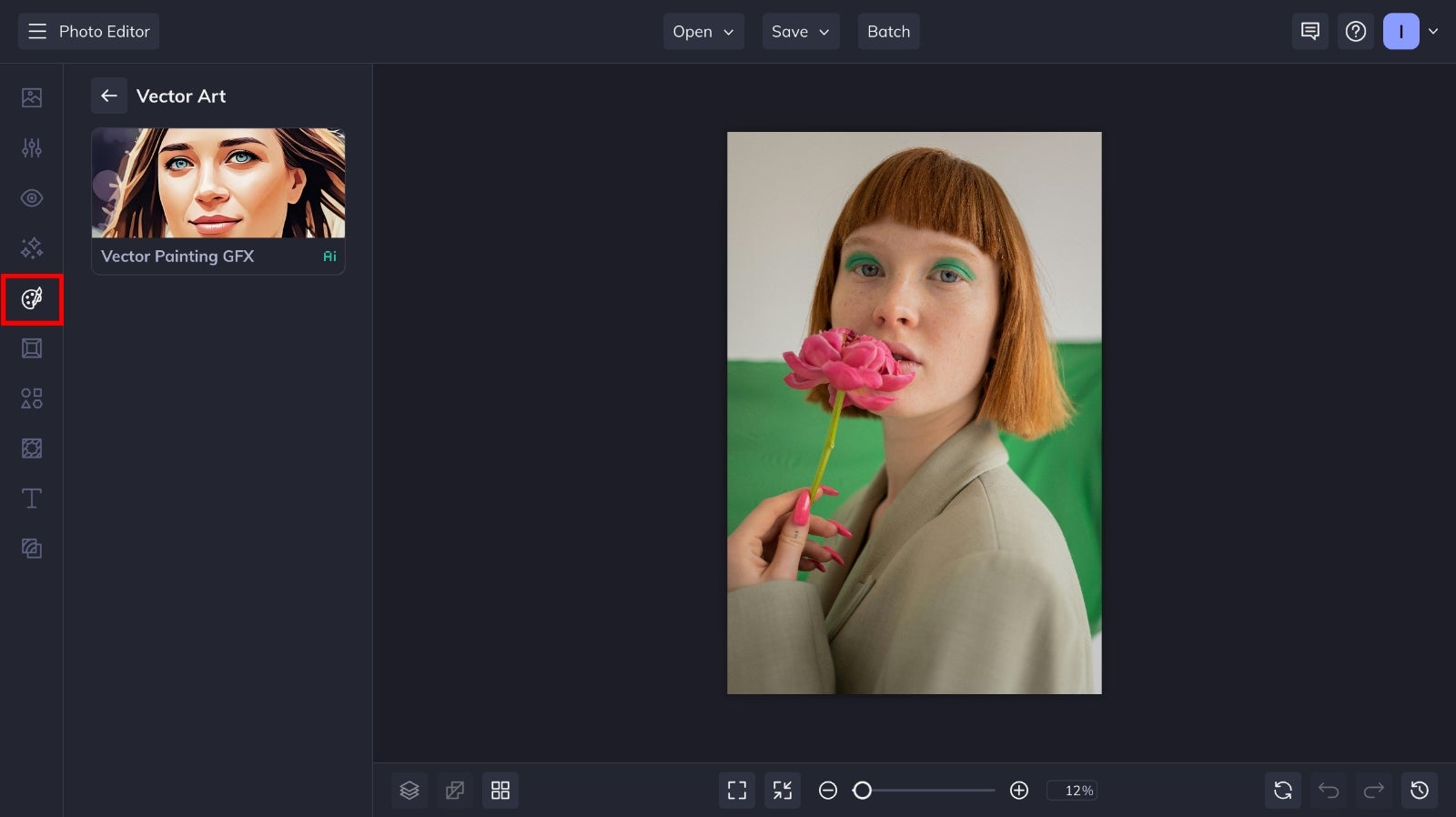Toggle fit-to-screen view icon

point(737,791)
